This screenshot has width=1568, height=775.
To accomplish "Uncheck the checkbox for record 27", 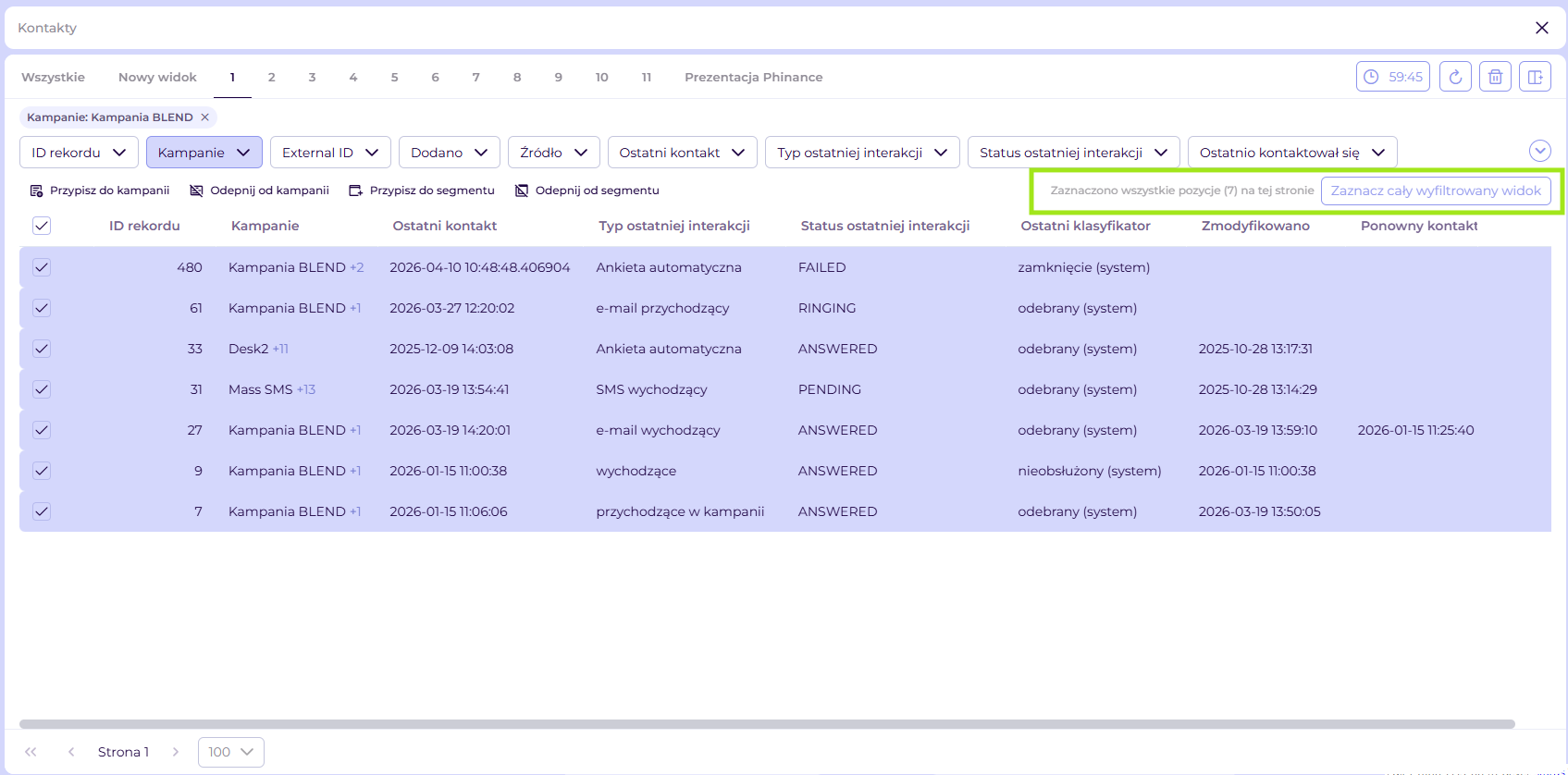I will pos(42,430).
